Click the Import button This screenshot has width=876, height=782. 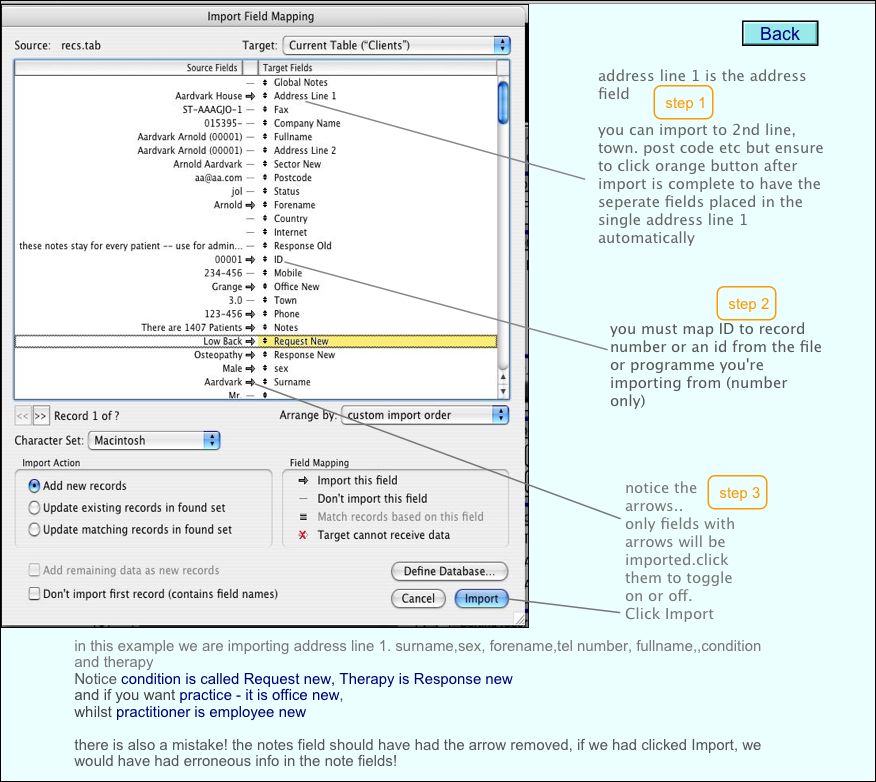482,598
